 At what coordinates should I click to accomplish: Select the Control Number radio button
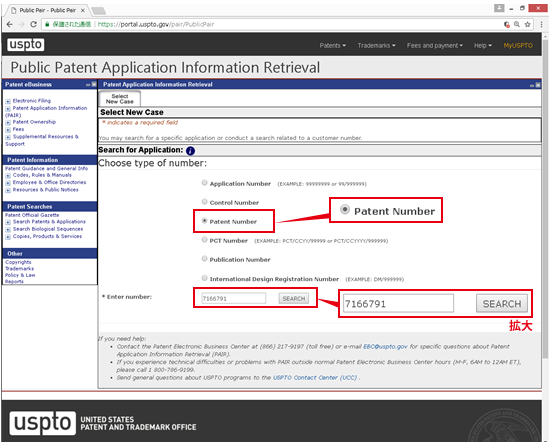204,202
